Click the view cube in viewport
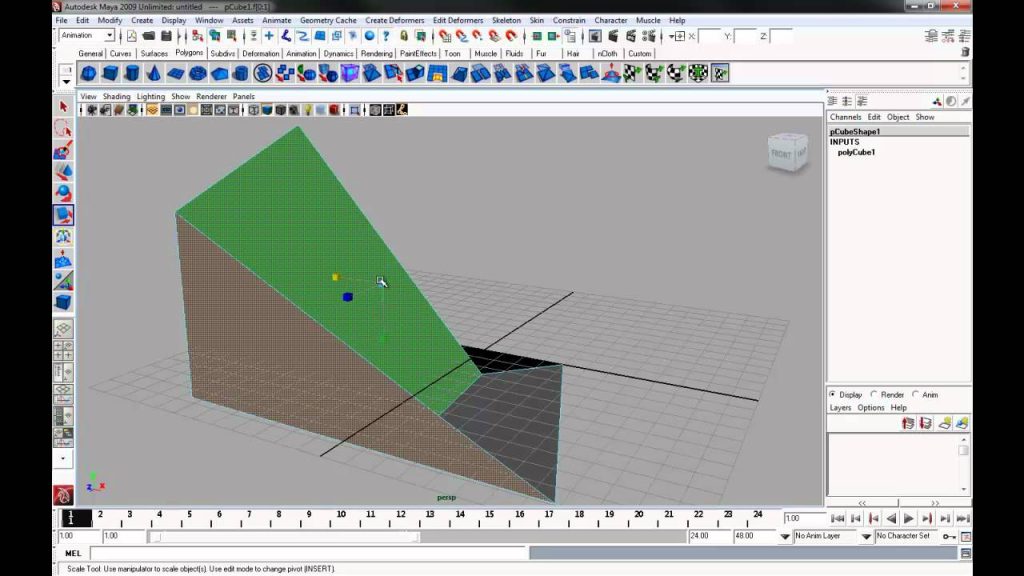Viewport: 1024px width, 576px height. click(788, 152)
